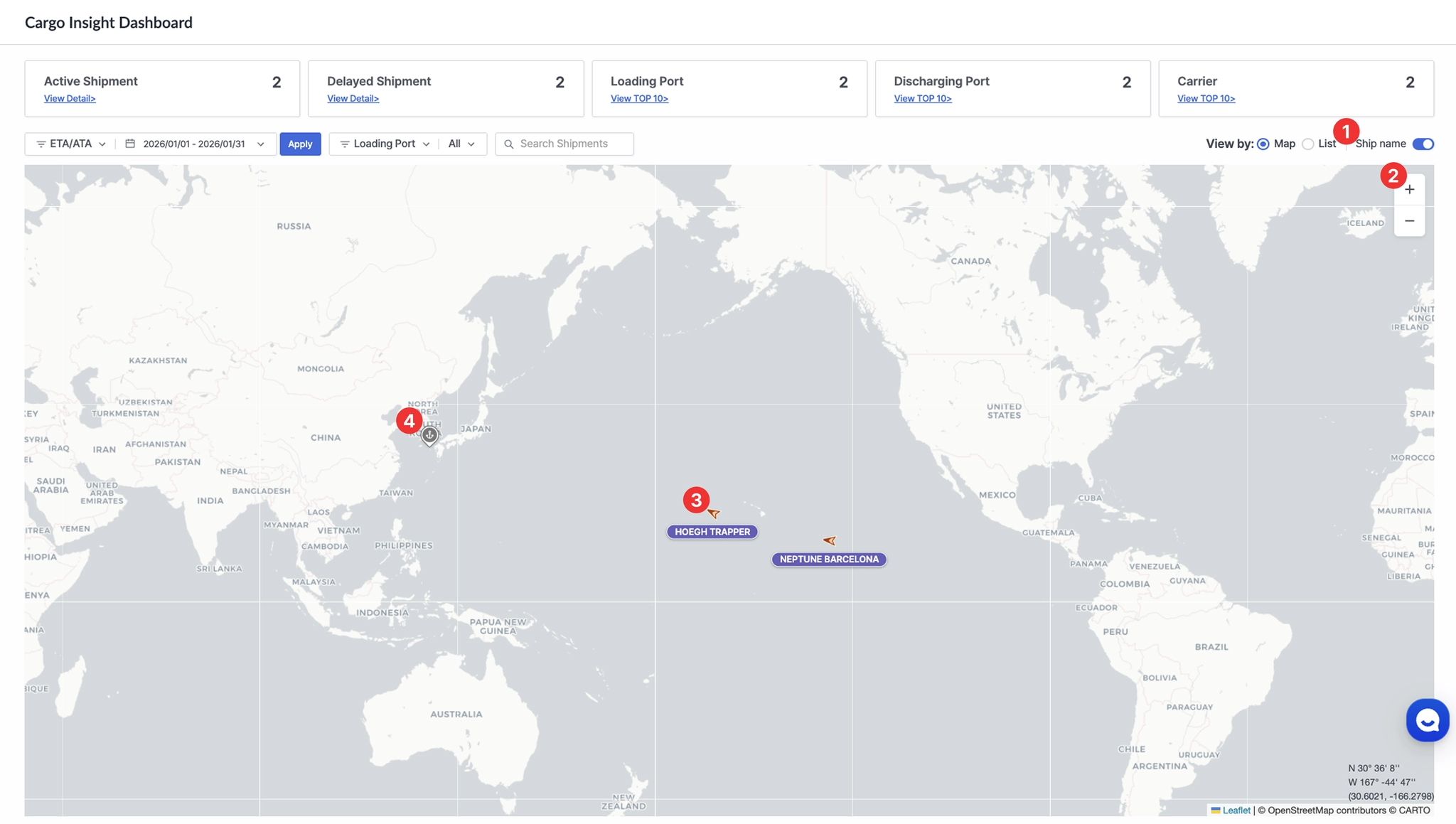
Task: Click the search magnifier icon
Action: pyautogui.click(x=509, y=144)
